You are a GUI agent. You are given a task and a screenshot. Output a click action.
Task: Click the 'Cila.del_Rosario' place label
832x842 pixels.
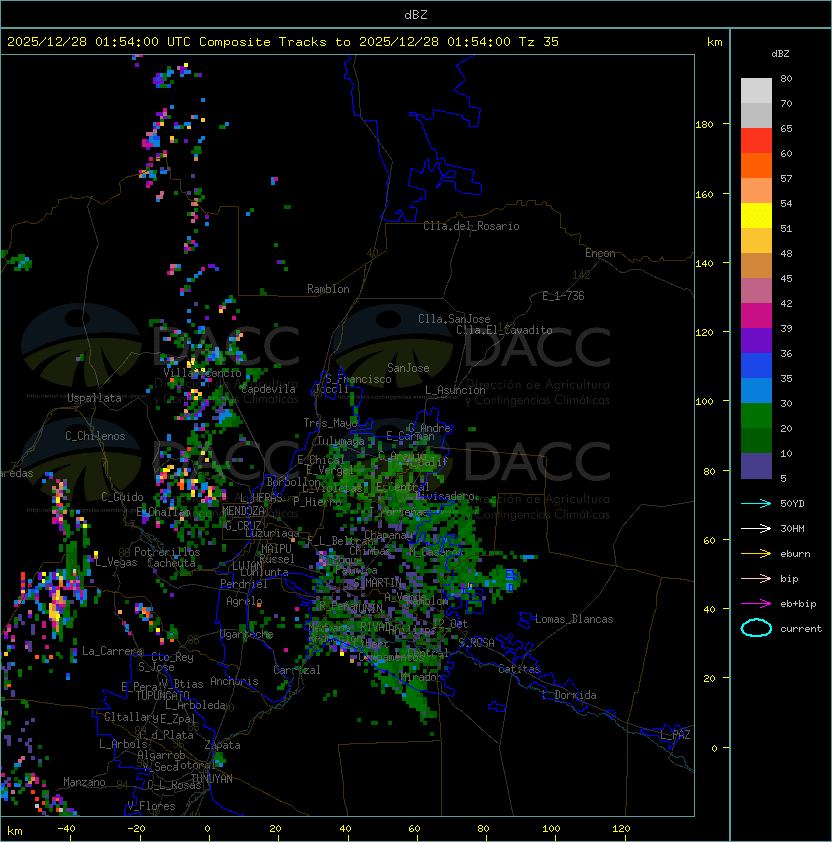click(x=471, y=226)
